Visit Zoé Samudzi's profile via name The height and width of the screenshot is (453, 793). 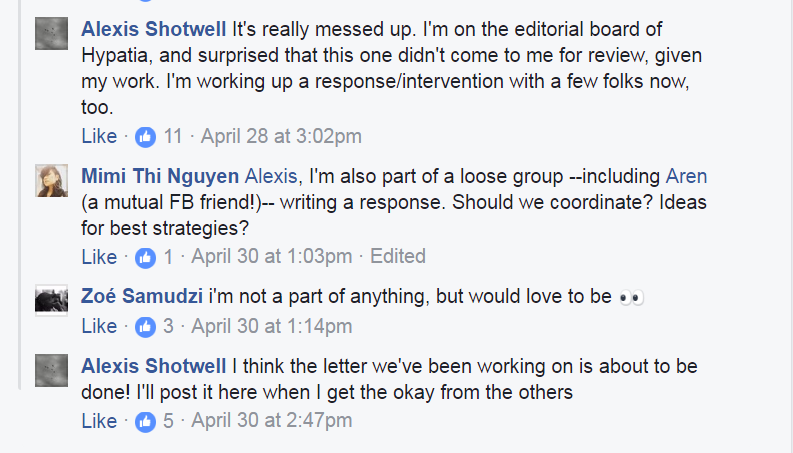[141, 298]
